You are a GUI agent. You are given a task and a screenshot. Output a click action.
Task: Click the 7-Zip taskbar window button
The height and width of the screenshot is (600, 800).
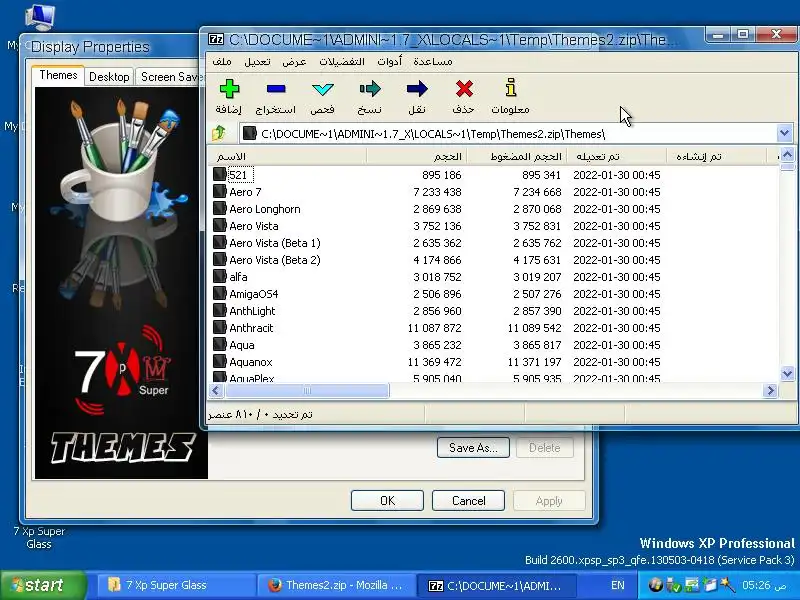[496, 585]
